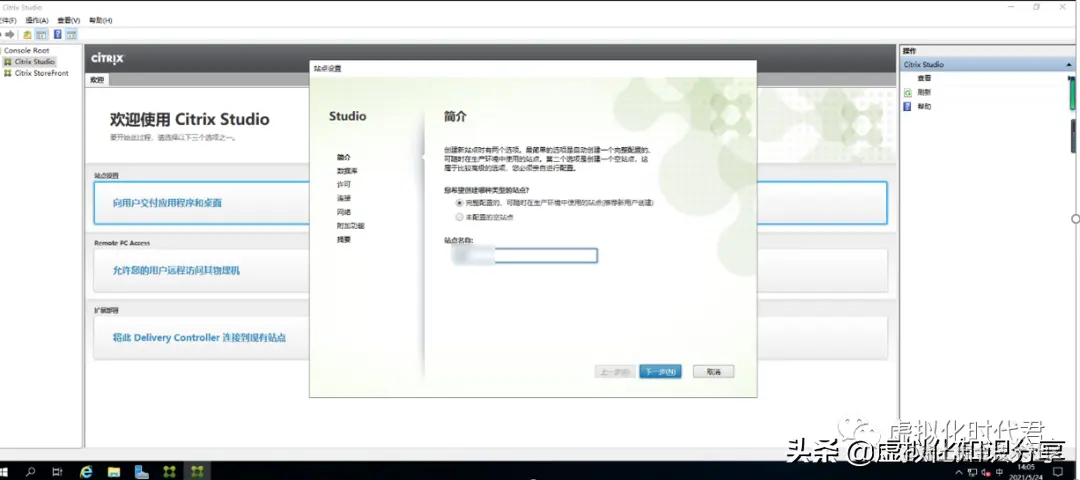
Task: Click the 中 input method indicator
Action: (999, 472)
